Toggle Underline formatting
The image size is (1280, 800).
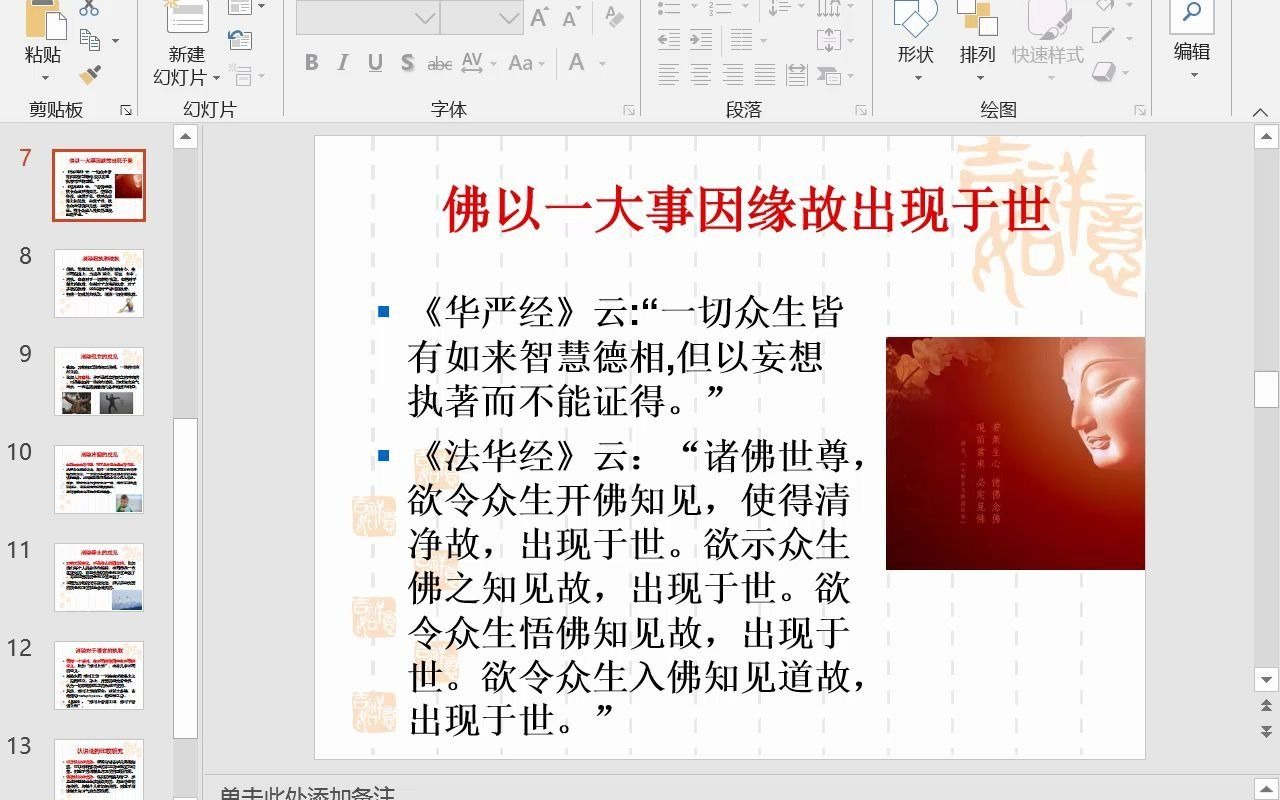(x=375, y=63)
